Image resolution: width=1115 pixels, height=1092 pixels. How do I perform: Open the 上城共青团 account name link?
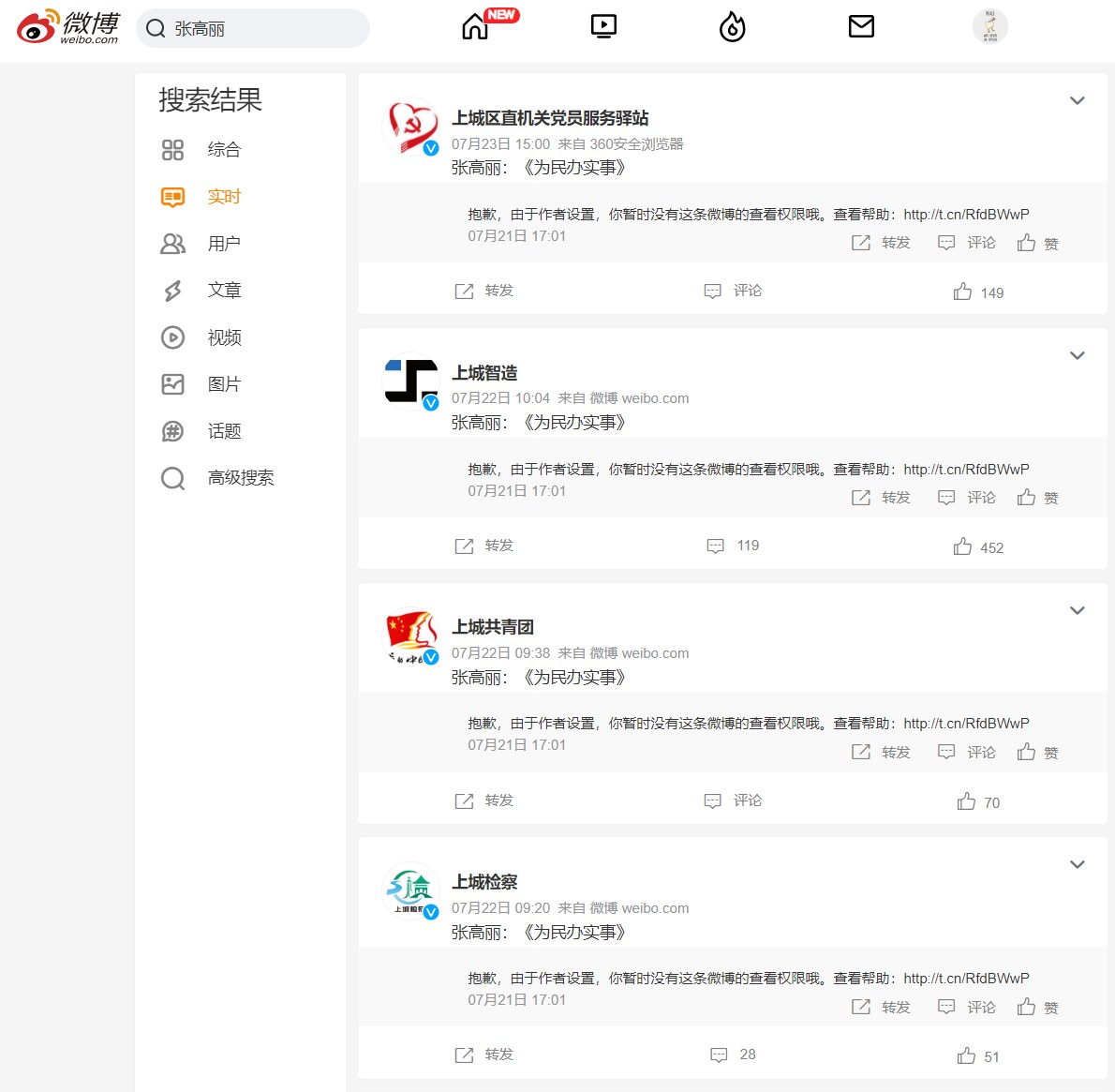(492, 627)
